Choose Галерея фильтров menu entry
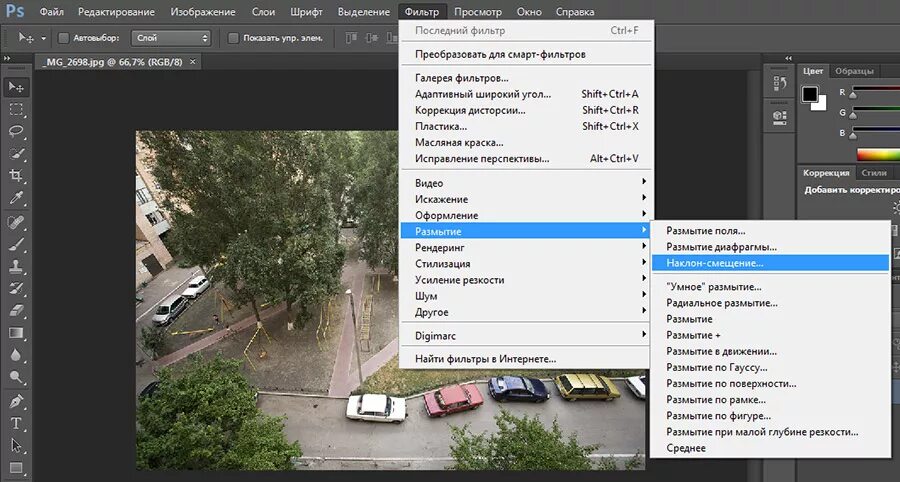The width and height of the screenshot is (900, 482). point(526,77)
